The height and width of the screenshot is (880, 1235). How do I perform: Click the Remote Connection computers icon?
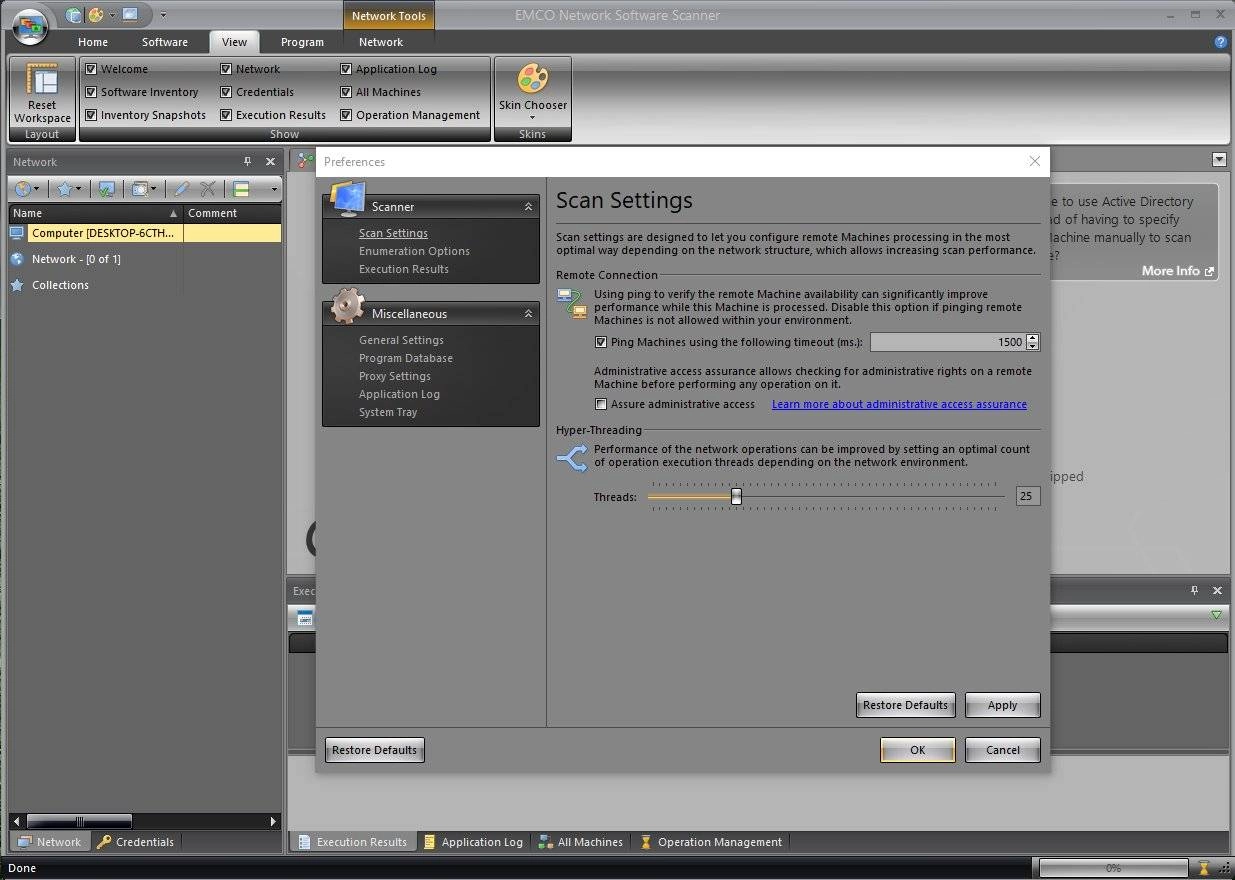(x=571, y=303)
